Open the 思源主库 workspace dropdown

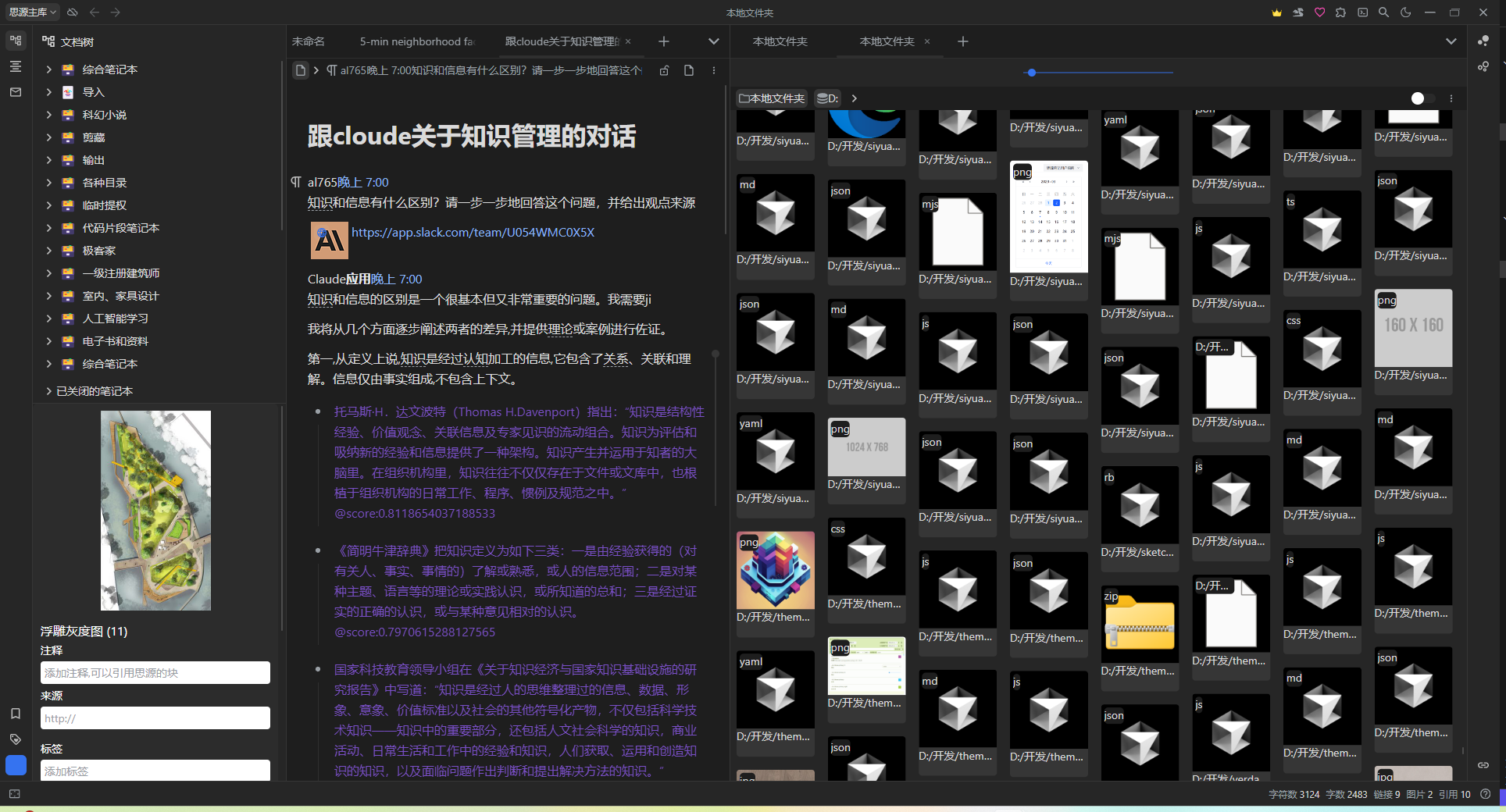tap(32, 12)
